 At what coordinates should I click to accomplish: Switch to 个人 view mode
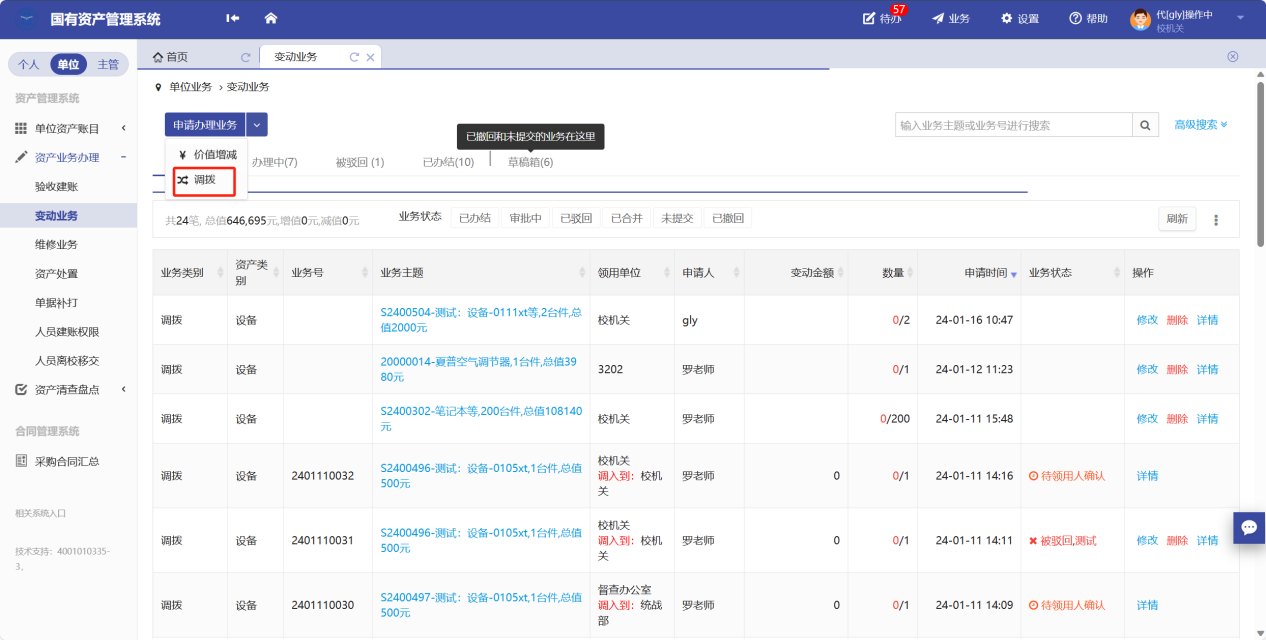click(x=29, y=64)
